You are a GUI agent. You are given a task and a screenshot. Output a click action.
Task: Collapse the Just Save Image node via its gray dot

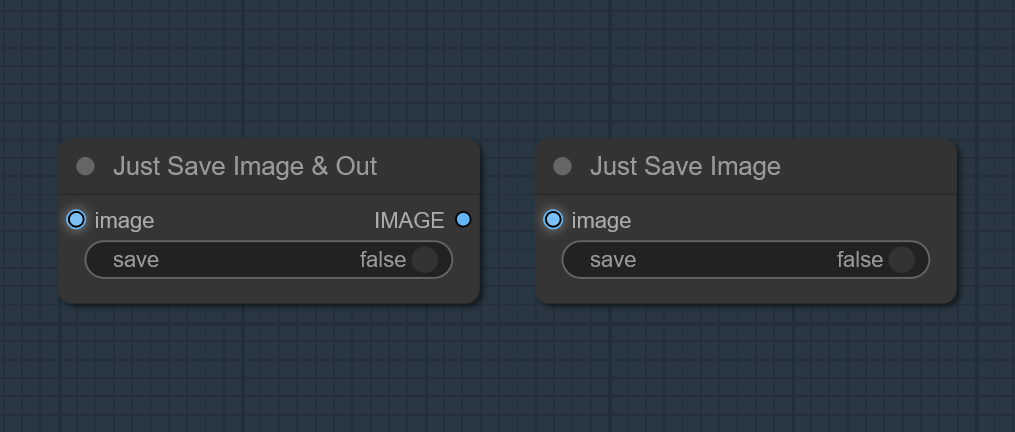point(563,166)
